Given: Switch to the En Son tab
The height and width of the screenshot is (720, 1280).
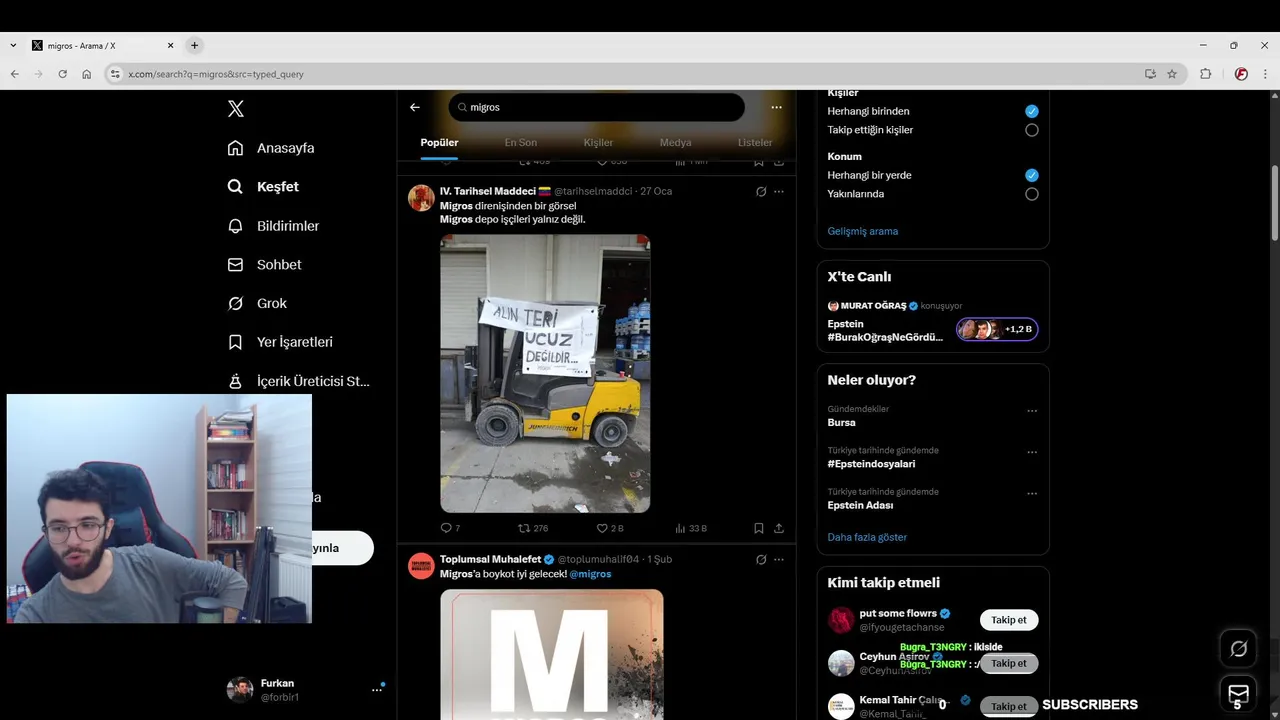Looking at the screenshot, I should click(520, 143).
